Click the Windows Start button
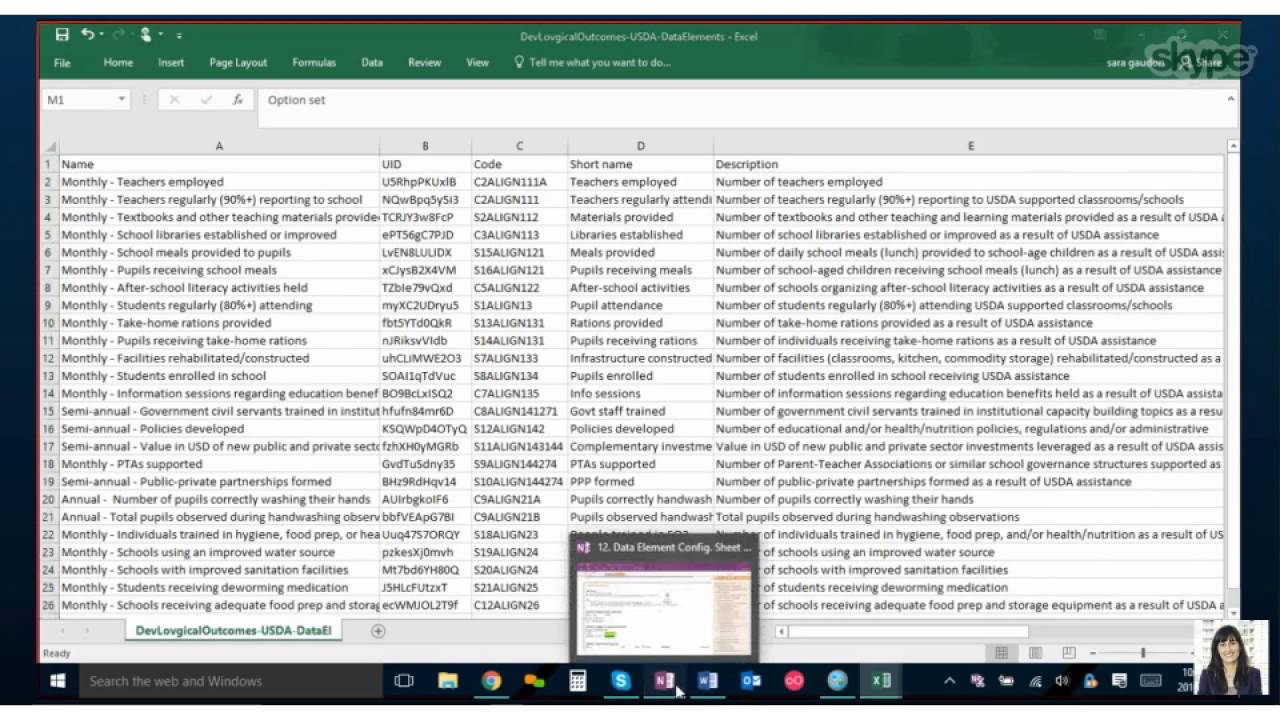This screenshot has width=1280, height=720. 58,681
